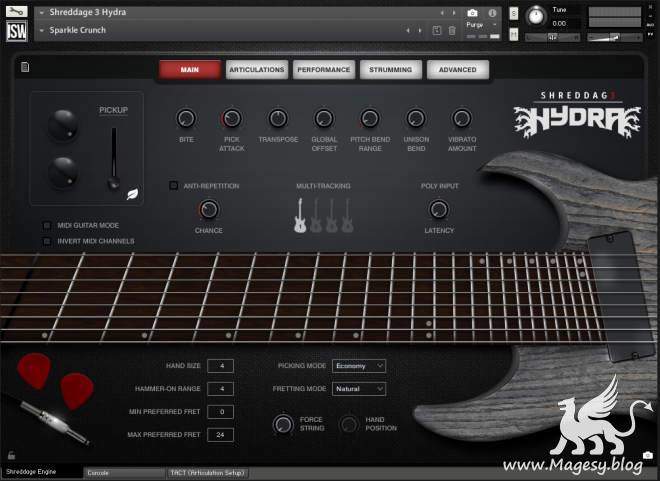This screenshot has width=660, height=481.
Task: Click the Global Offset knob
Action: (324, 119)
